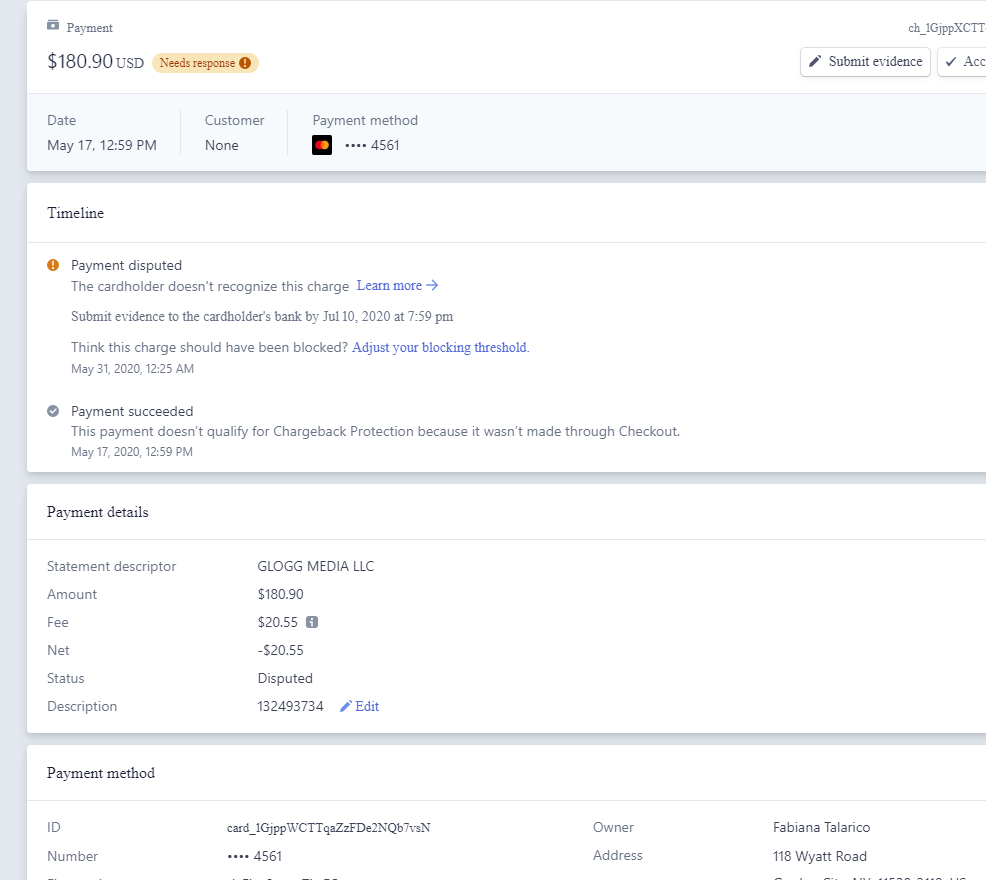Viewport: 986px width, 880px height.
Task: Click the payment card icon beside Payment heading
Action: point(53,26)
